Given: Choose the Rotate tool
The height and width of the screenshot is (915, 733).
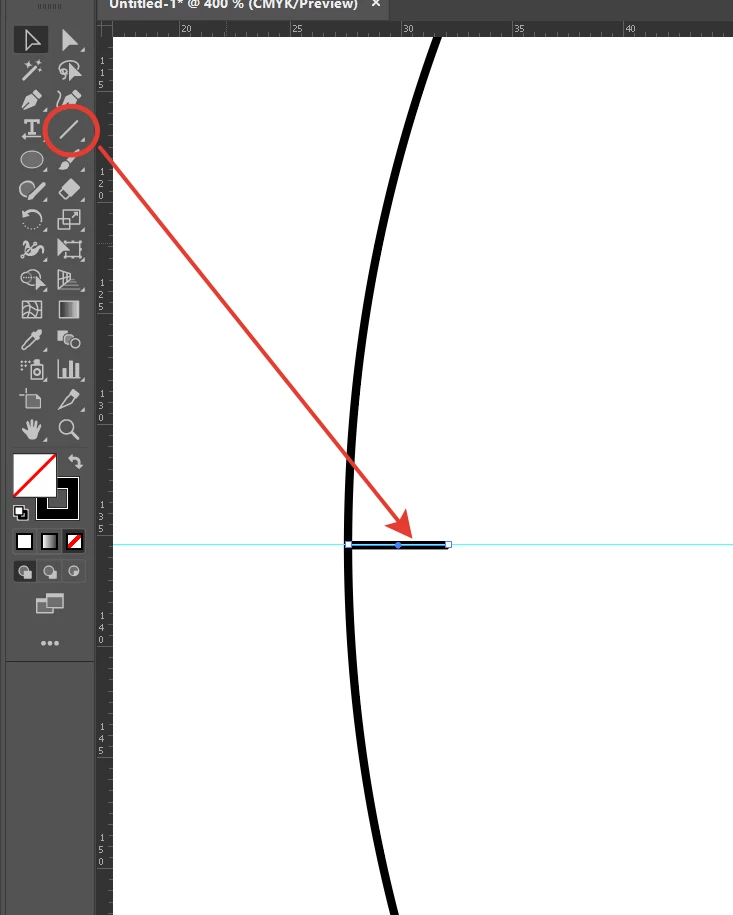Looking at the screenshot, I should pyautogui.click(x=32, y=220).
